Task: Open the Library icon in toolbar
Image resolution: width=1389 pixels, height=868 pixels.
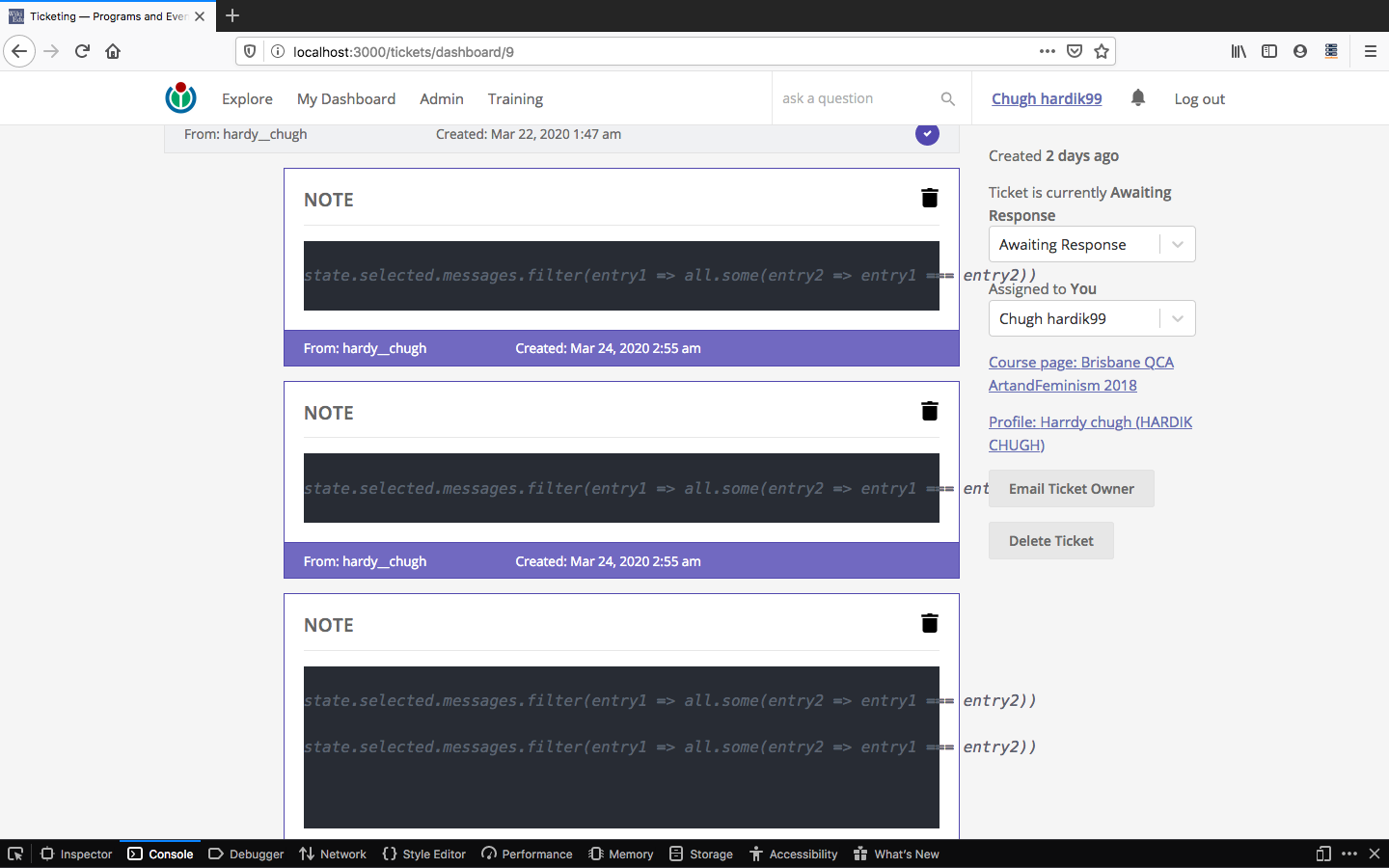Action: (1239, 51)
